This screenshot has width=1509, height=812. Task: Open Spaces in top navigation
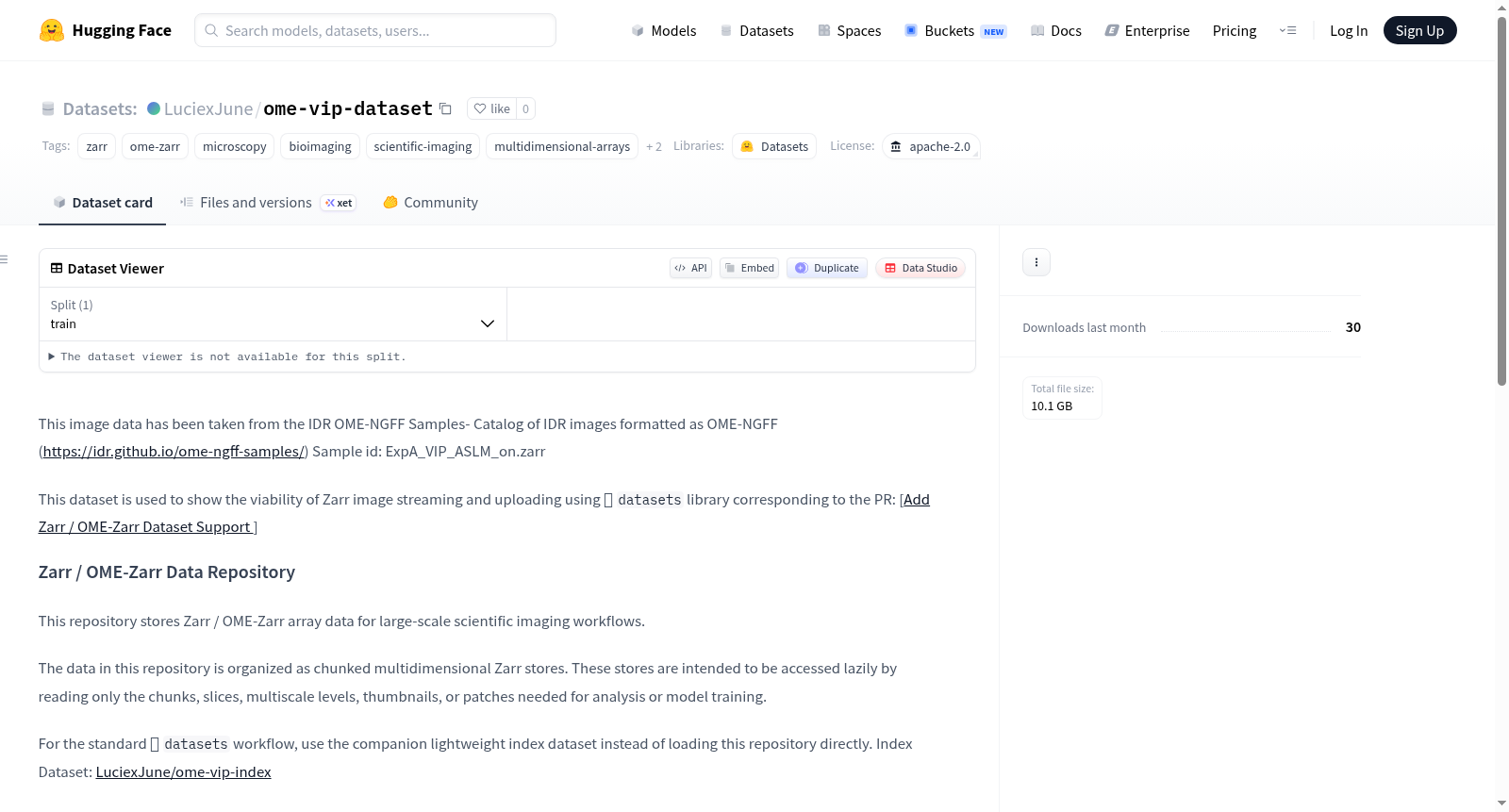pyautogui.click(x=849, y=30)
